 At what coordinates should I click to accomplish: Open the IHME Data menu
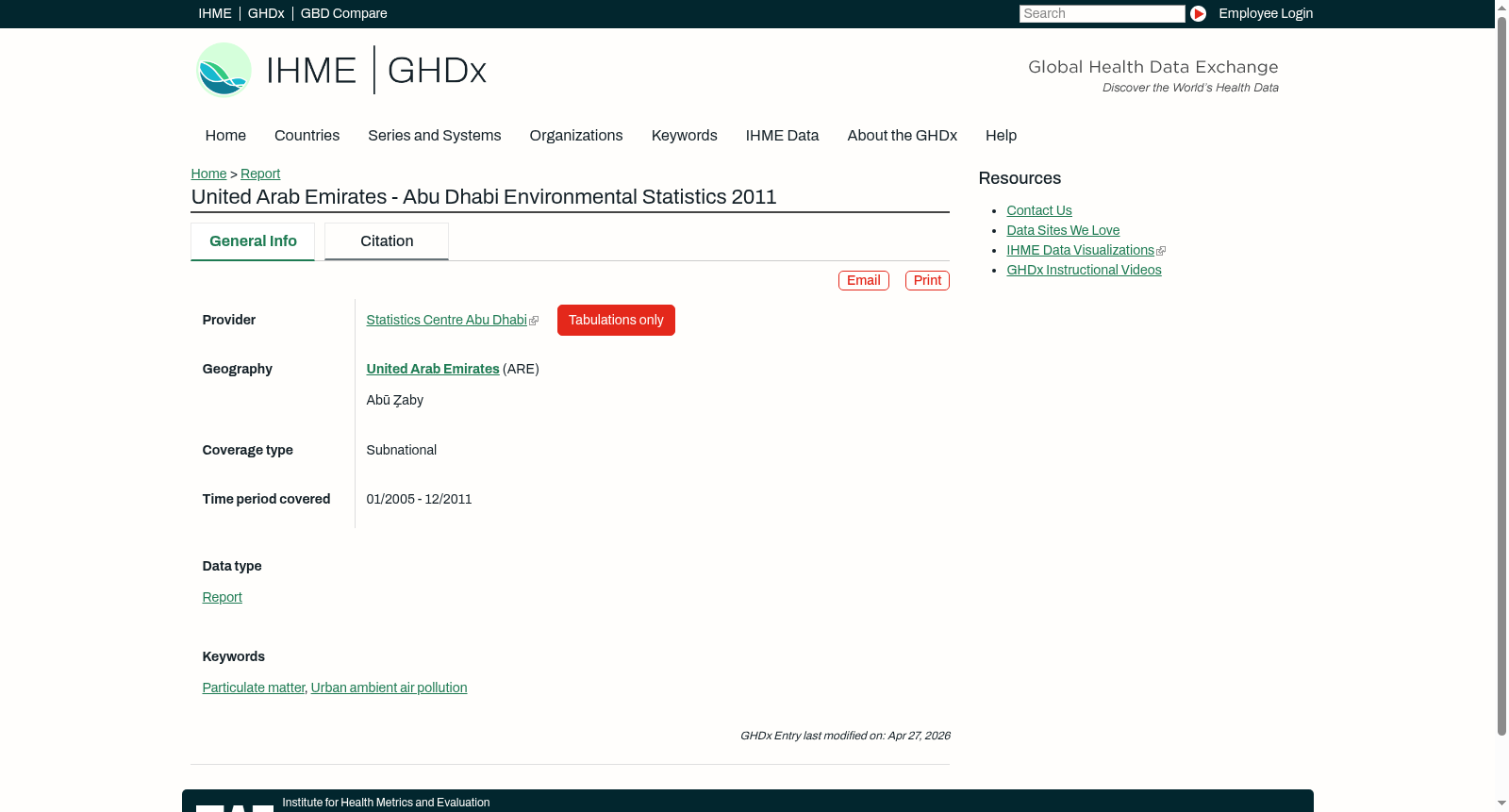782,136
